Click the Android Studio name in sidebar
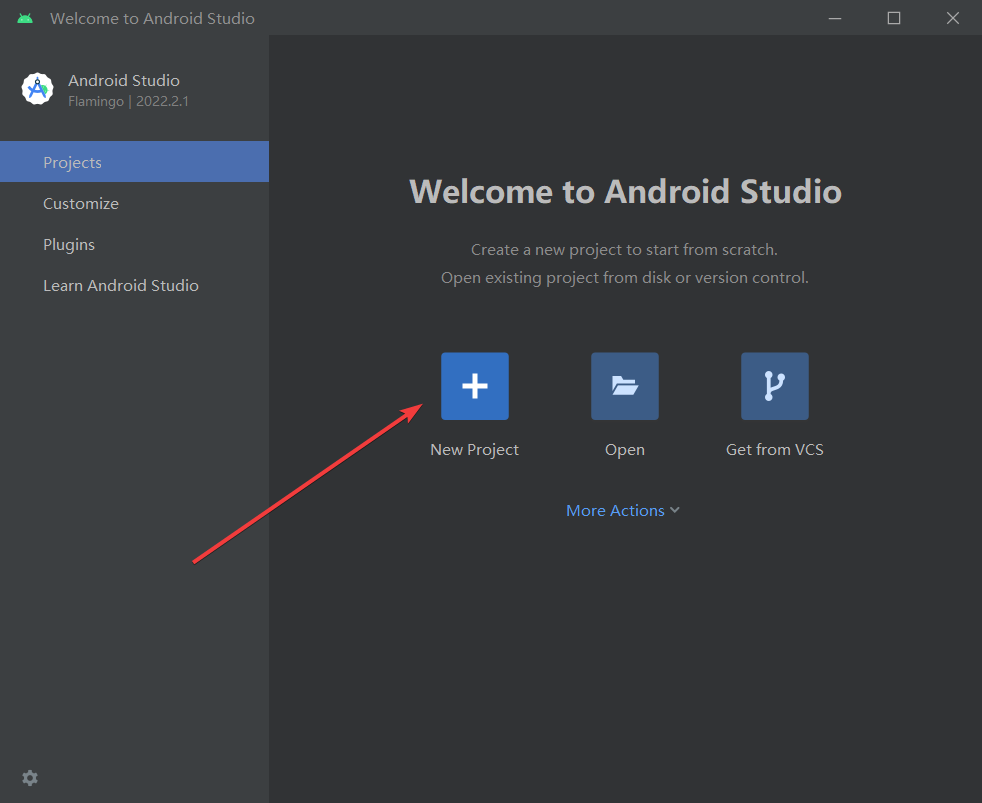 pos(124,80)
